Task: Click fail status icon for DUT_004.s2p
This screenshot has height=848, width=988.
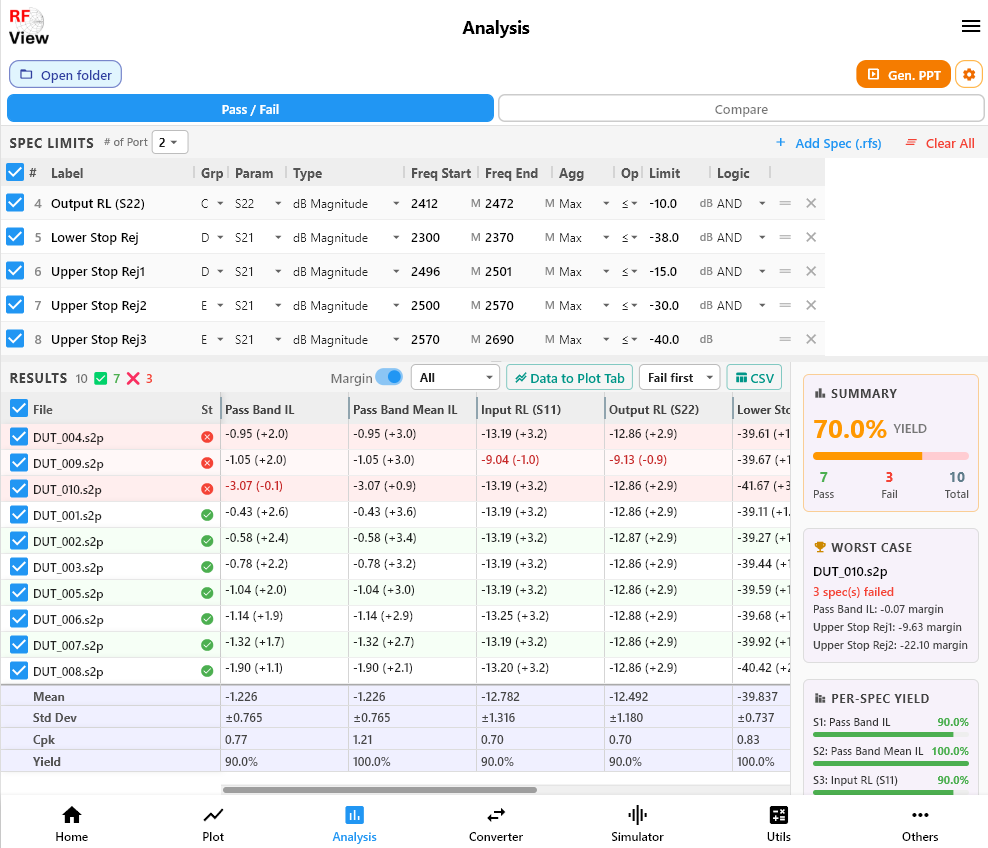Action: (207, 437)
